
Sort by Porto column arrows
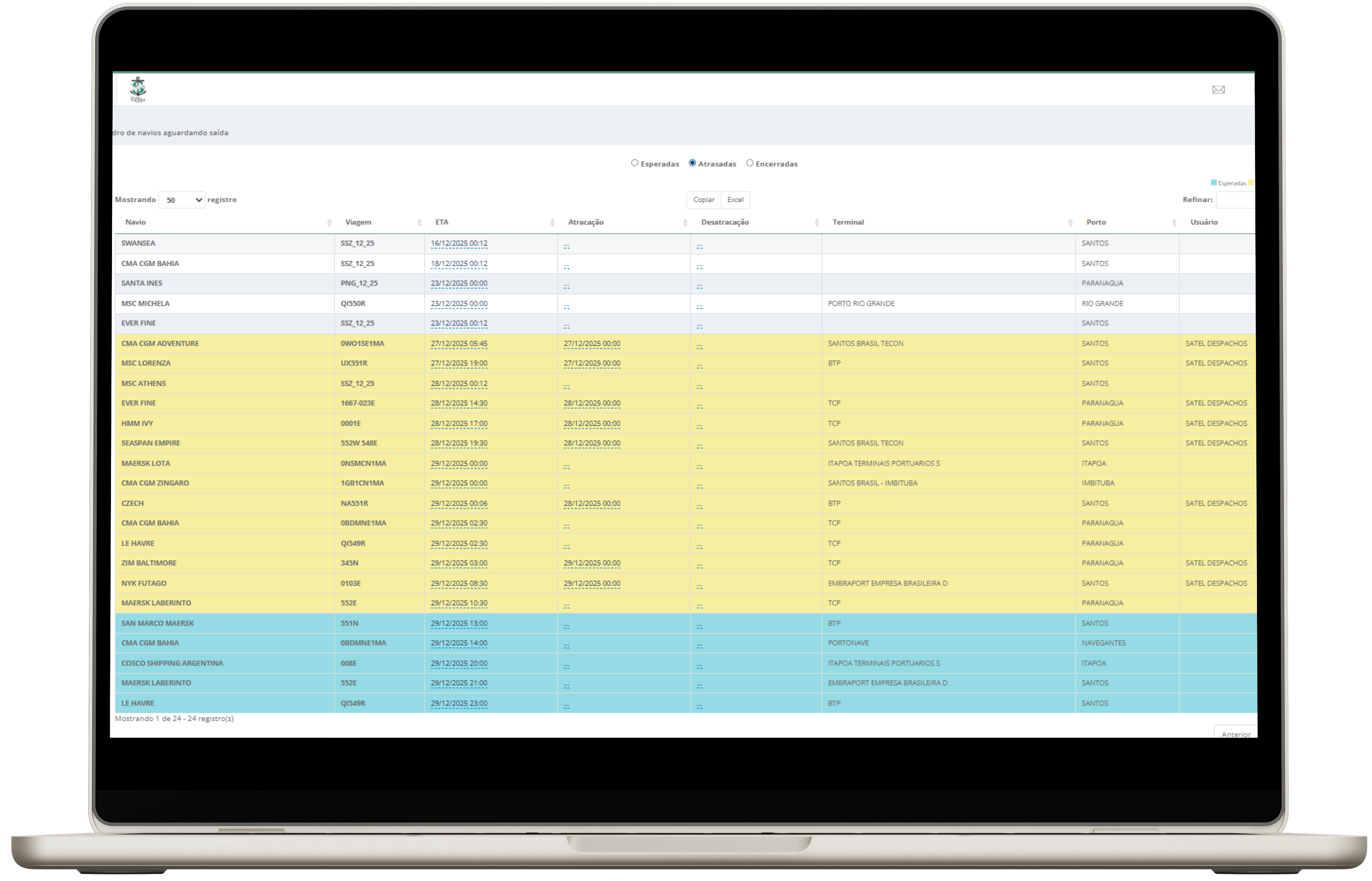[1174, 222]
